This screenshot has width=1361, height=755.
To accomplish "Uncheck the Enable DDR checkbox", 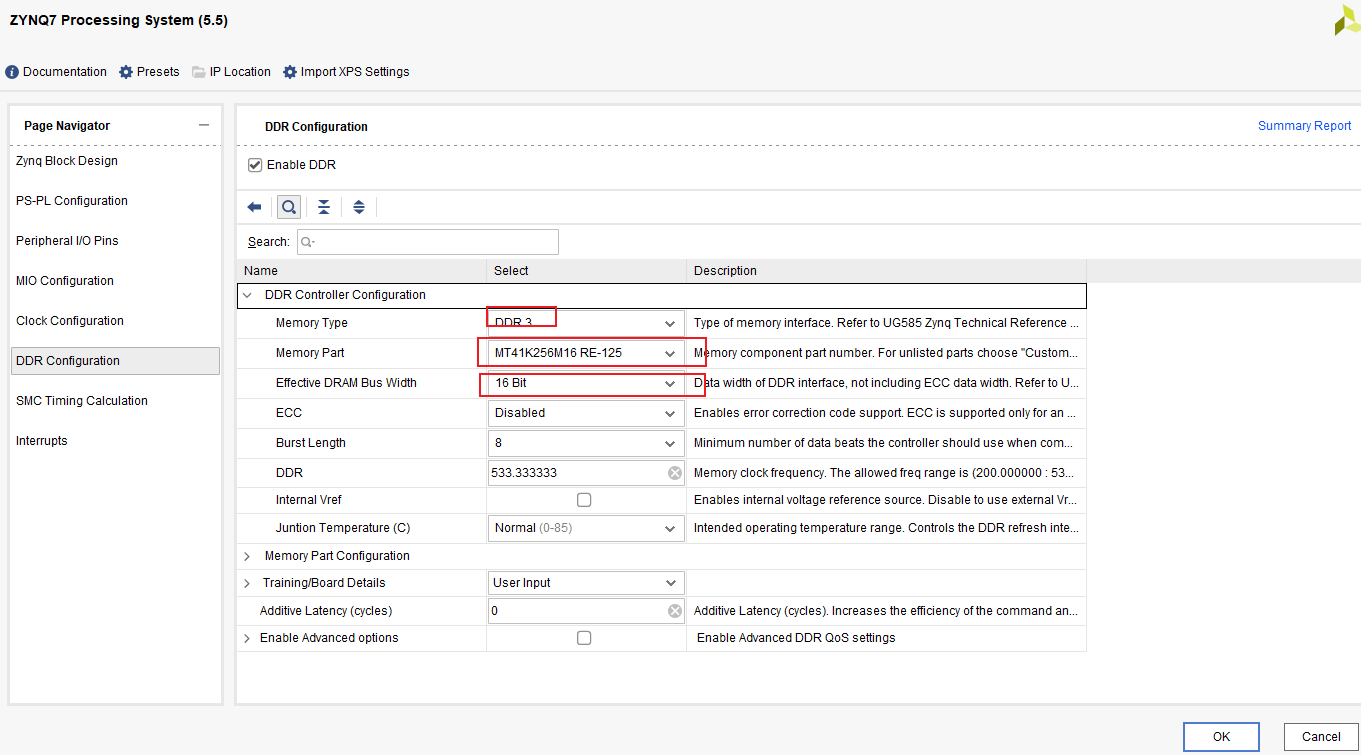I will (x=255, y=165).
